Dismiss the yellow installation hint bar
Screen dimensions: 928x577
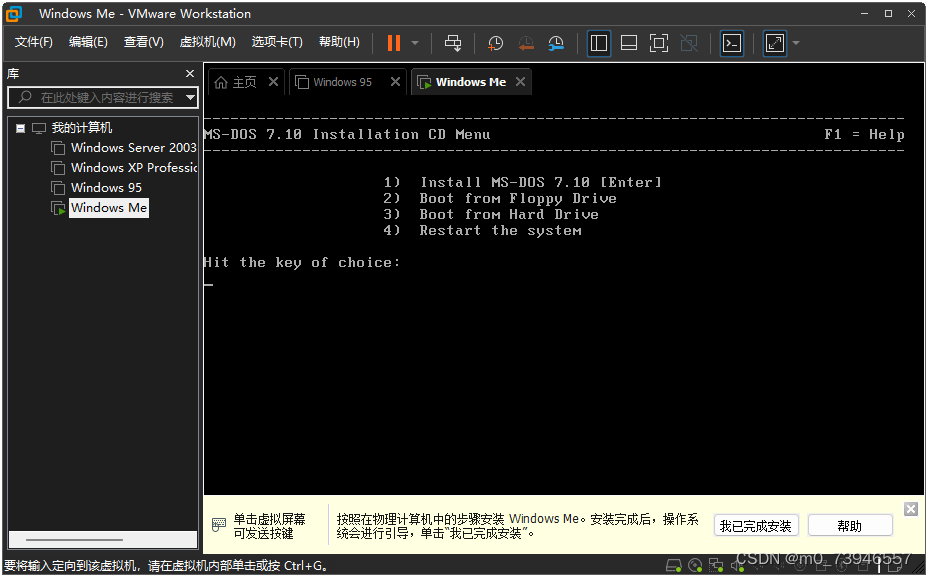pos(911,509)
